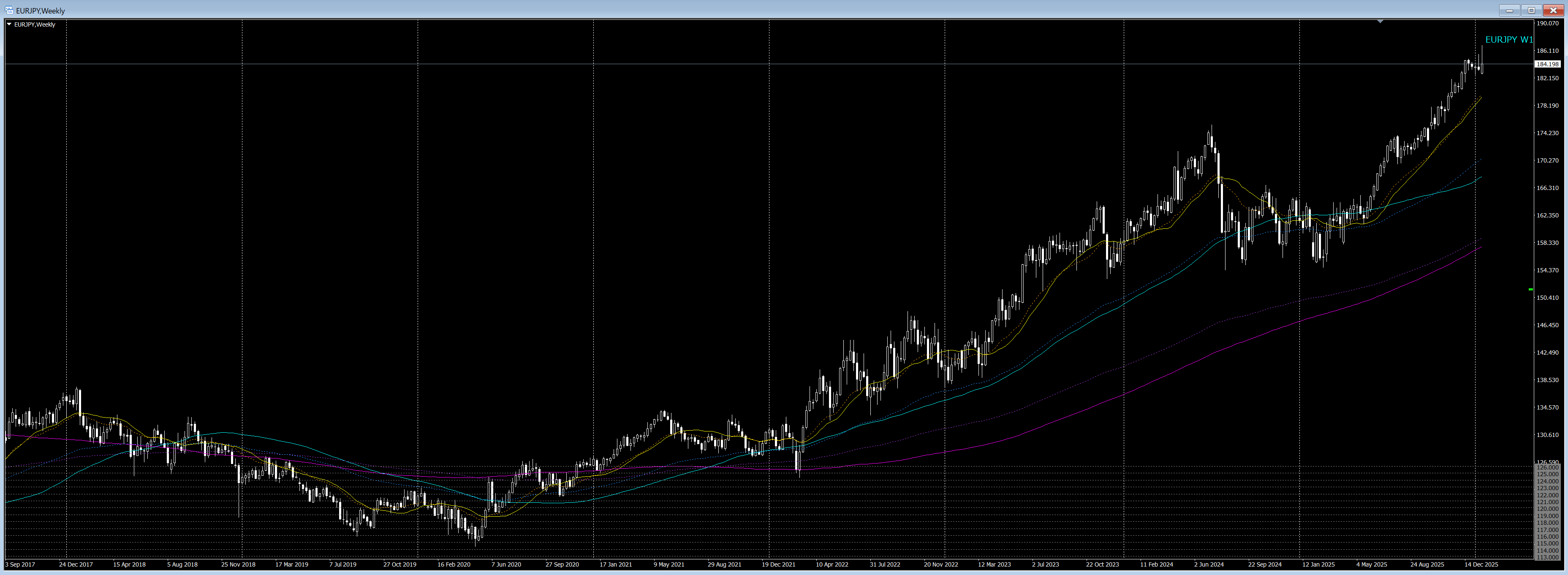Click the EURJPY,Weekly title bar text

(x=40, y=11)
